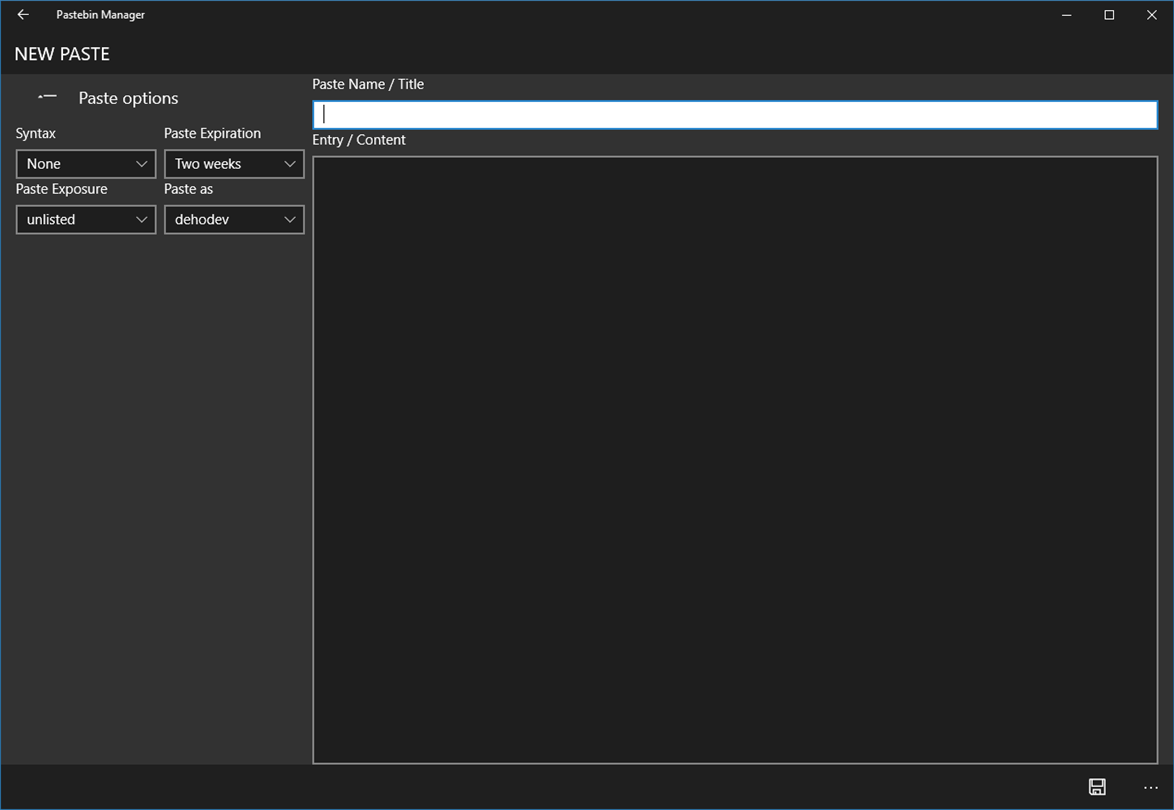Maximize the Pastebin Manager window
Screen dimensions: 1174x810
point(1109,15)
